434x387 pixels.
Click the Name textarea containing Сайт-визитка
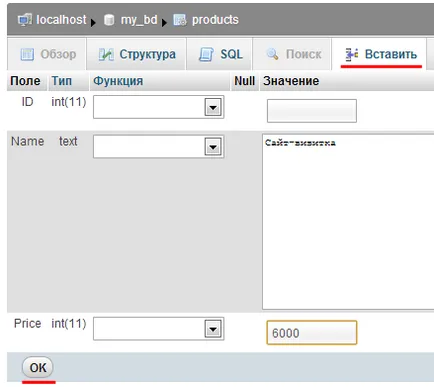tap(348, 222)
